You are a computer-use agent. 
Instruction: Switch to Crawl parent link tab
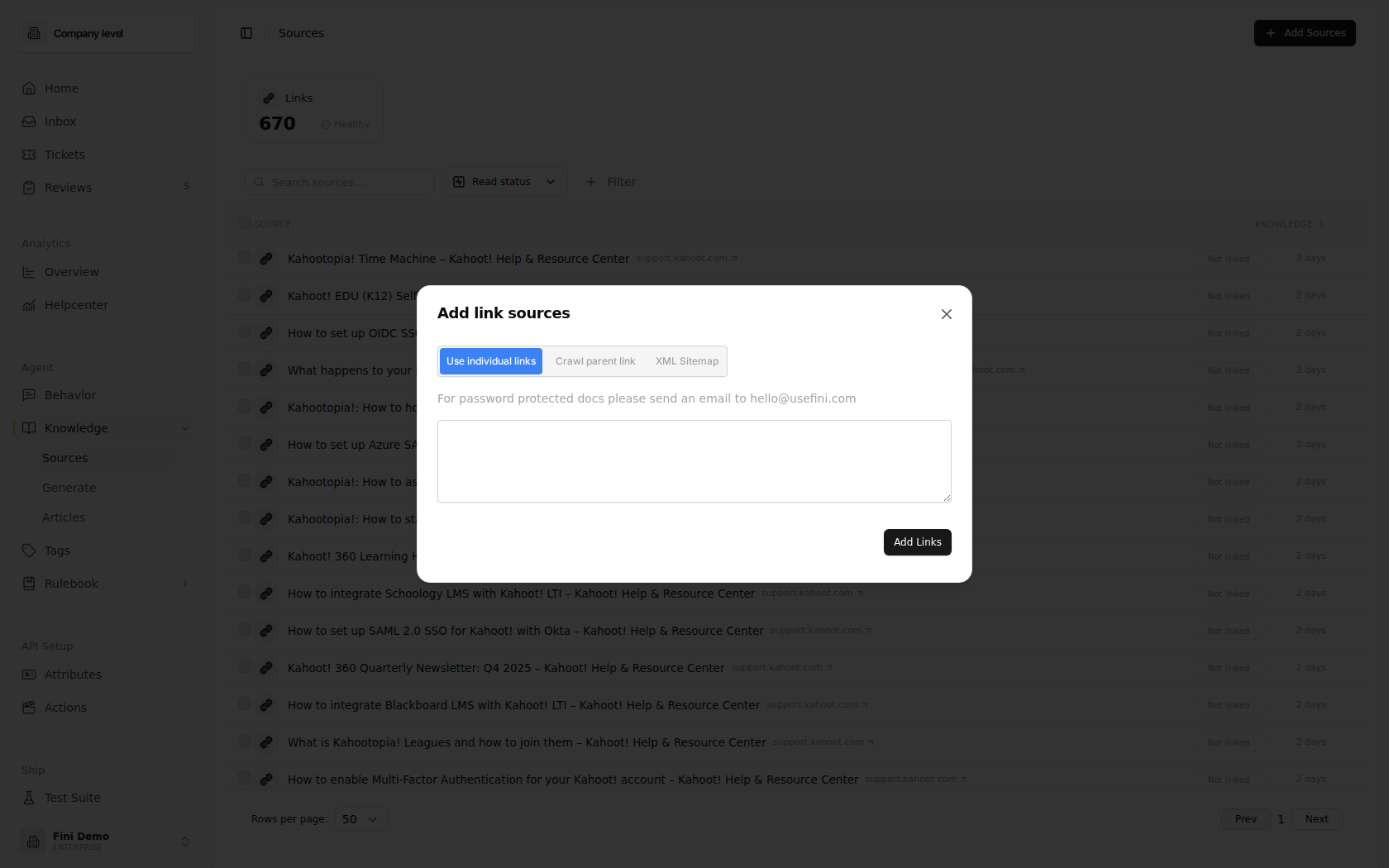595,361
